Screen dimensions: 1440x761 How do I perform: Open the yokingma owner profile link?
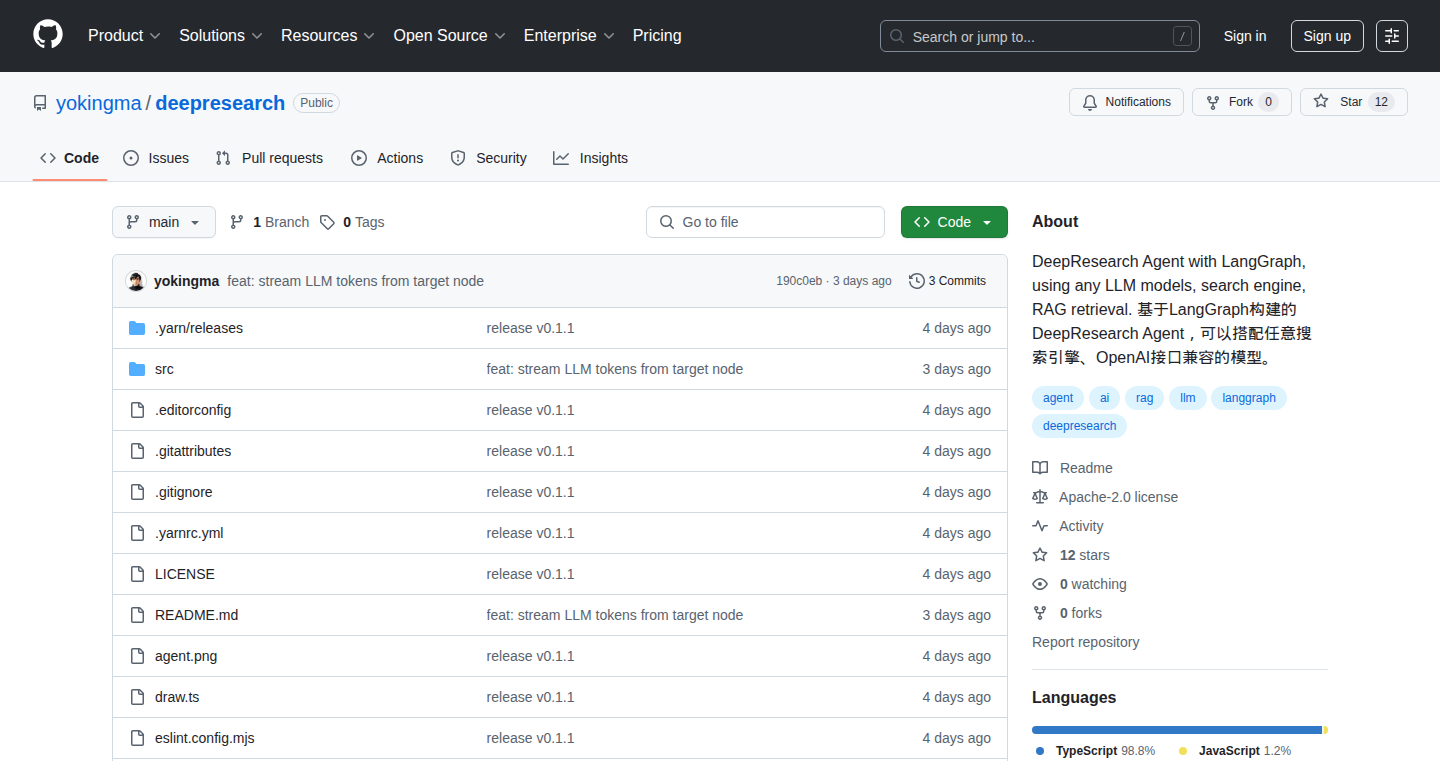click(x=99, y=103)
